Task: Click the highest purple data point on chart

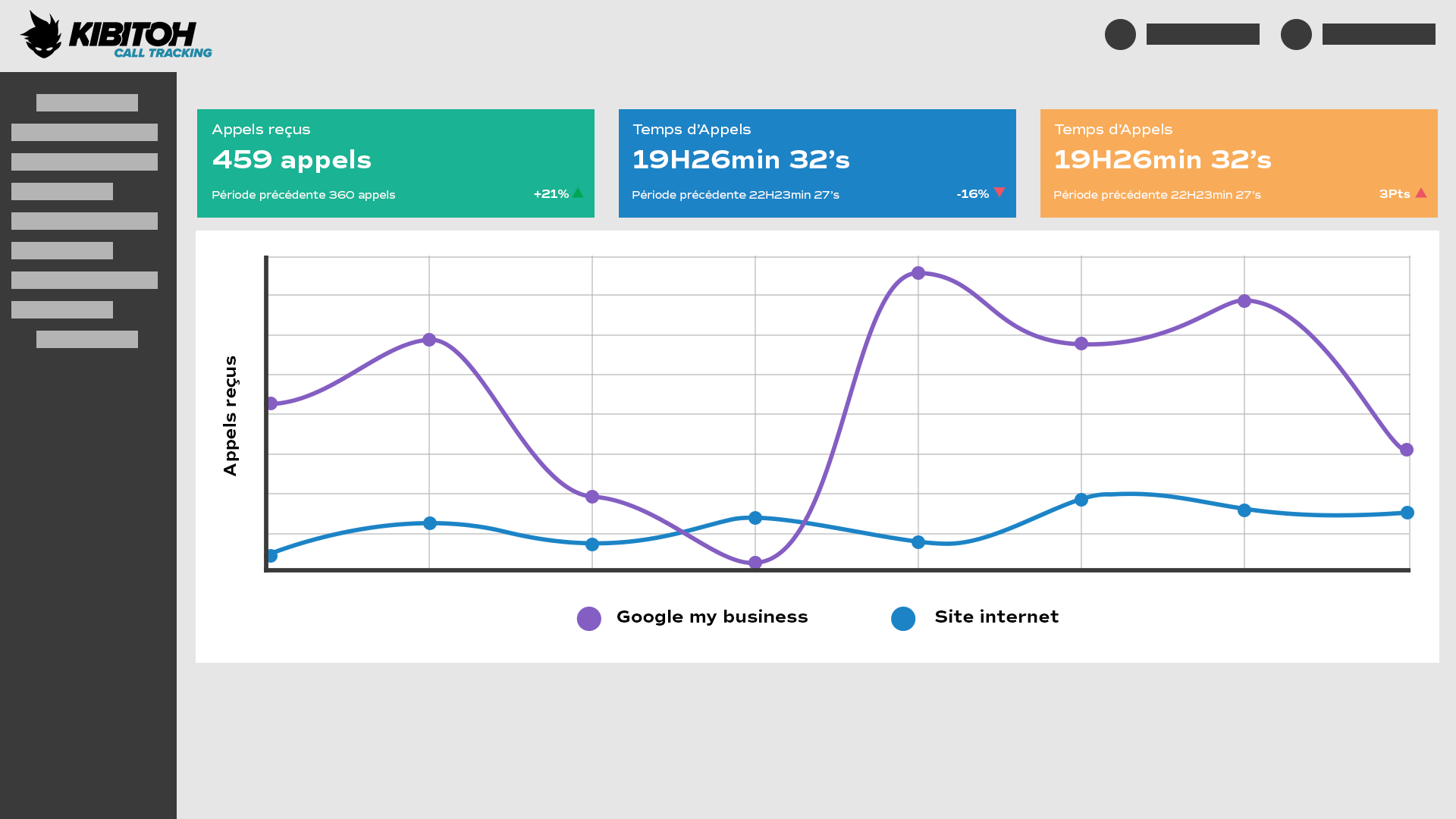Action: [x=918, y=273]
